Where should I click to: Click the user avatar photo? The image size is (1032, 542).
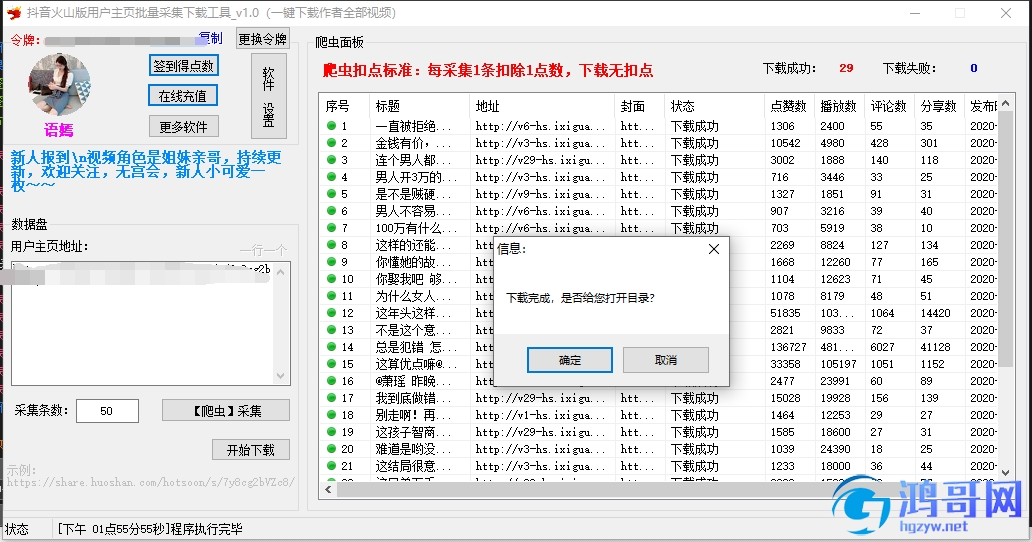(59, 85)
